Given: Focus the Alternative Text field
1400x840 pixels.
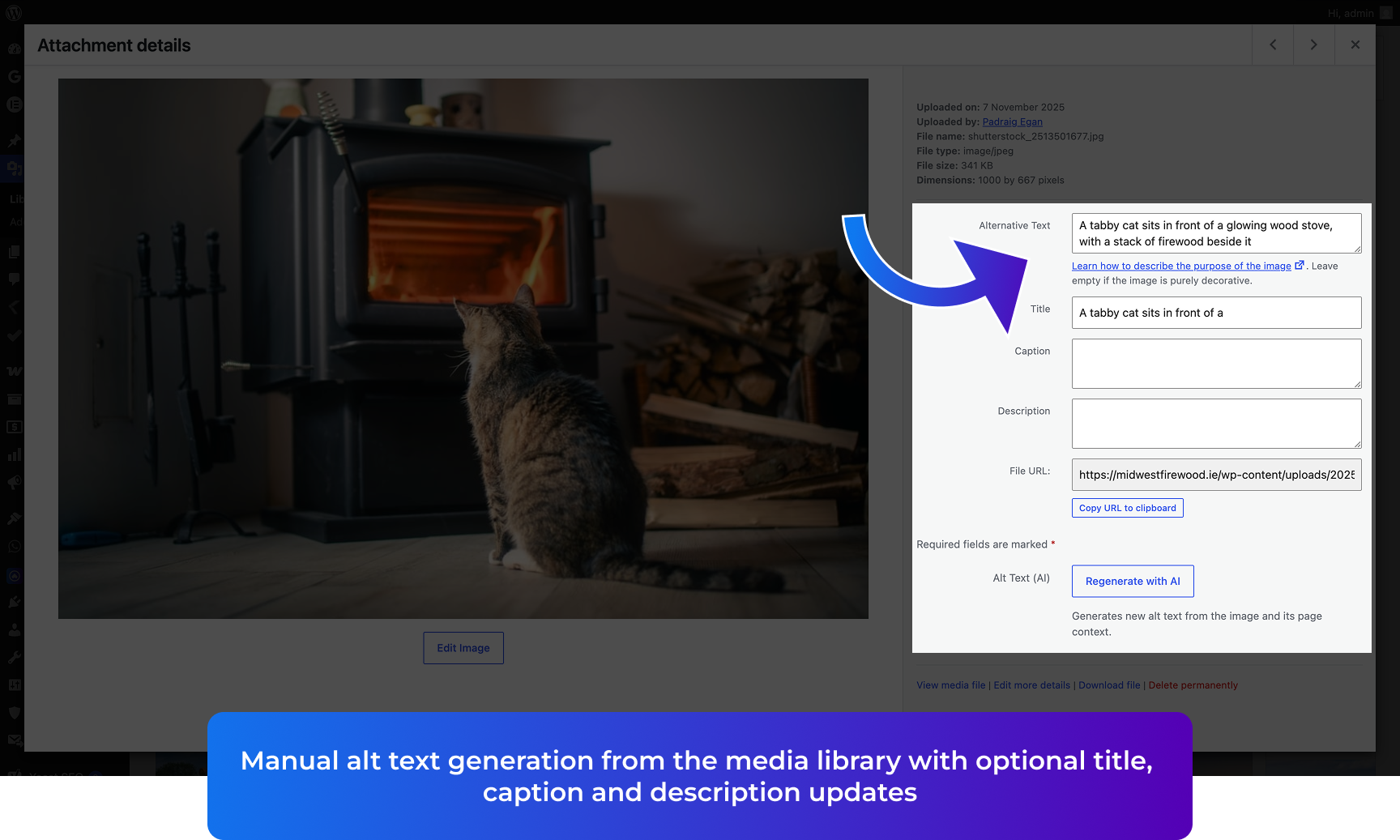Looking at the screenshot, I should coord(1216,233).
